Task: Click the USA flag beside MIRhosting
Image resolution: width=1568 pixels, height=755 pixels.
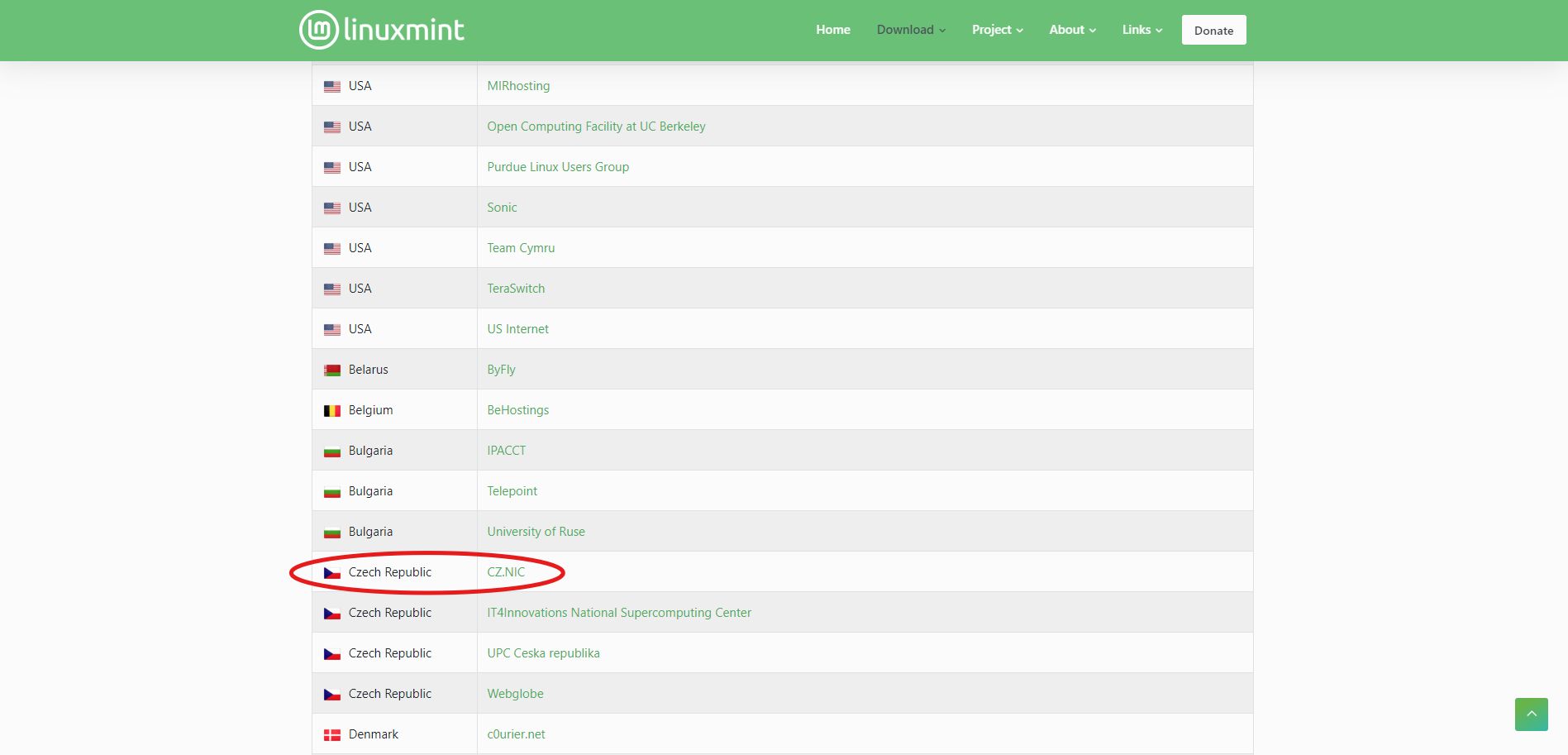Action: [x=332, y=87]
